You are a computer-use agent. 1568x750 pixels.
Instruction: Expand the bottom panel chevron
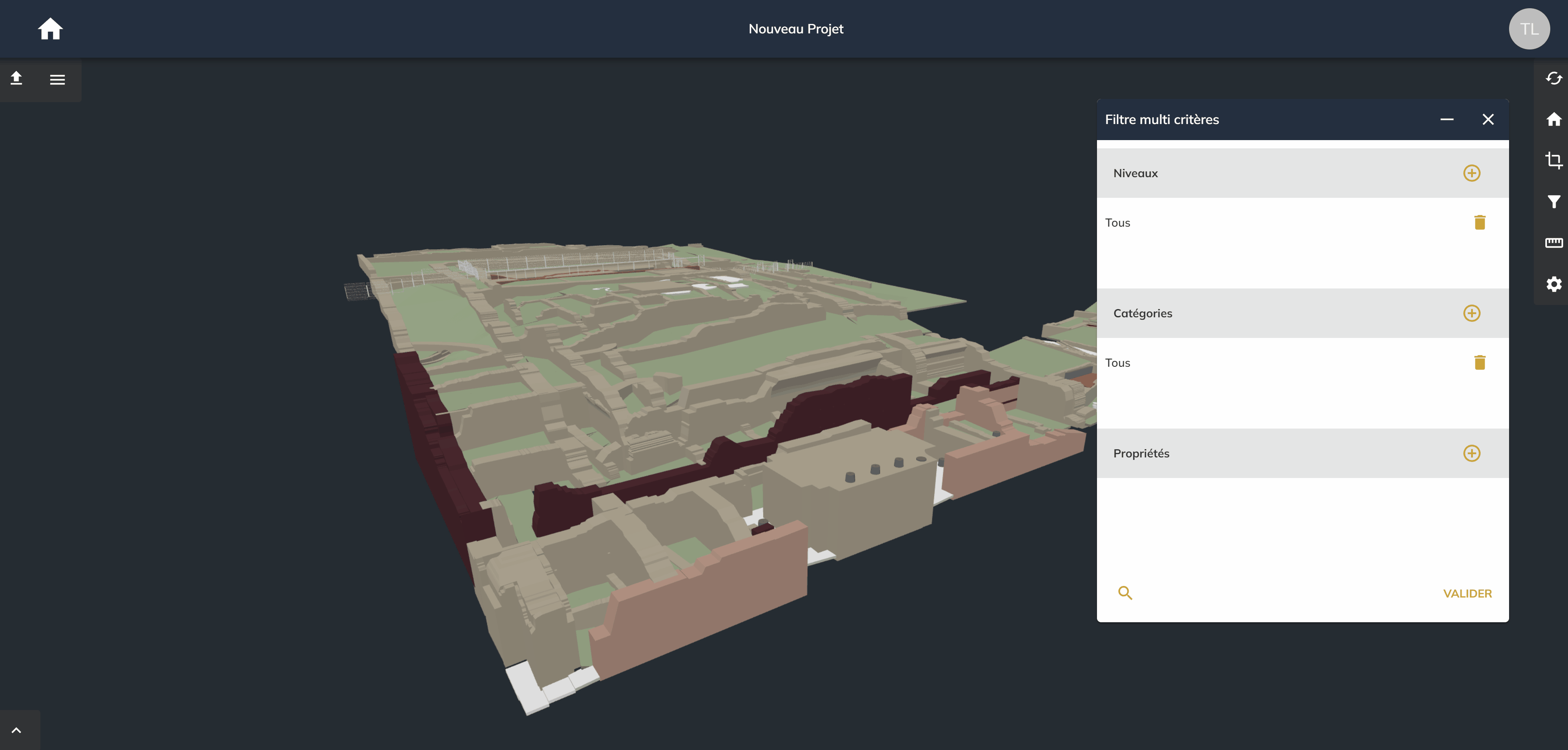coord(16,730)
